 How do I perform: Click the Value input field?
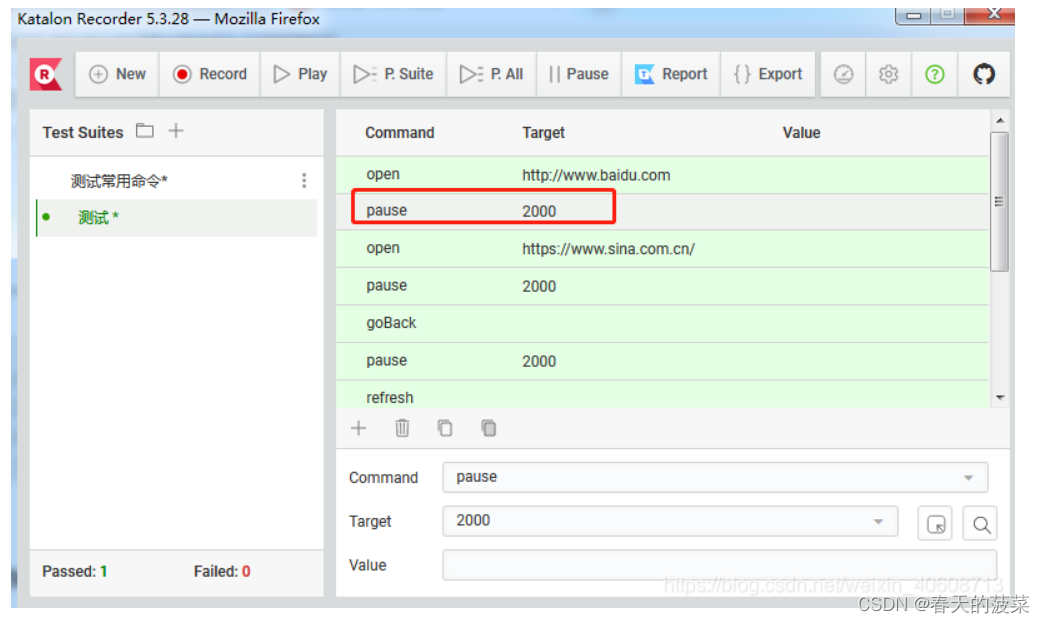click(719, 565)
